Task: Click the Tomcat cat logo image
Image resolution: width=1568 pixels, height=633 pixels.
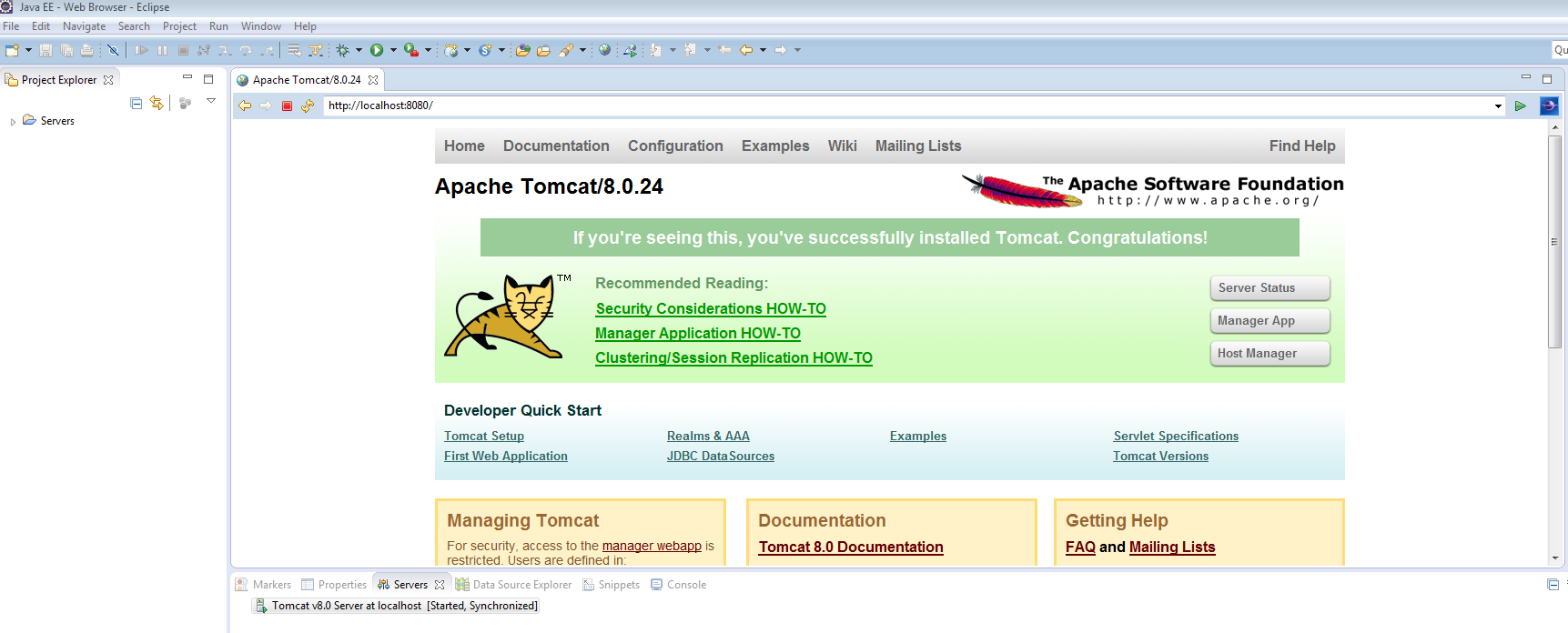Action: point(508,317)
